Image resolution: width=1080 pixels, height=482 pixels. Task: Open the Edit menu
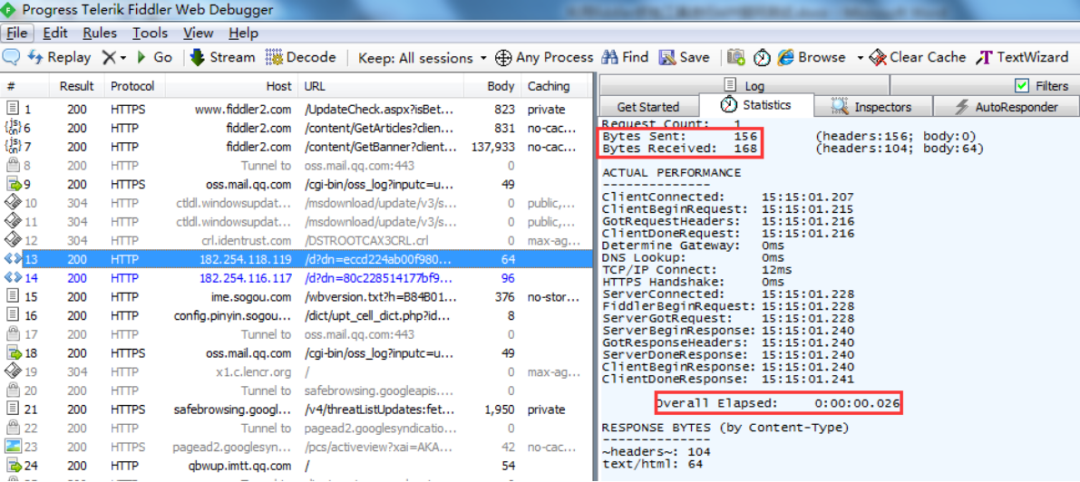[x=54, y=33]
